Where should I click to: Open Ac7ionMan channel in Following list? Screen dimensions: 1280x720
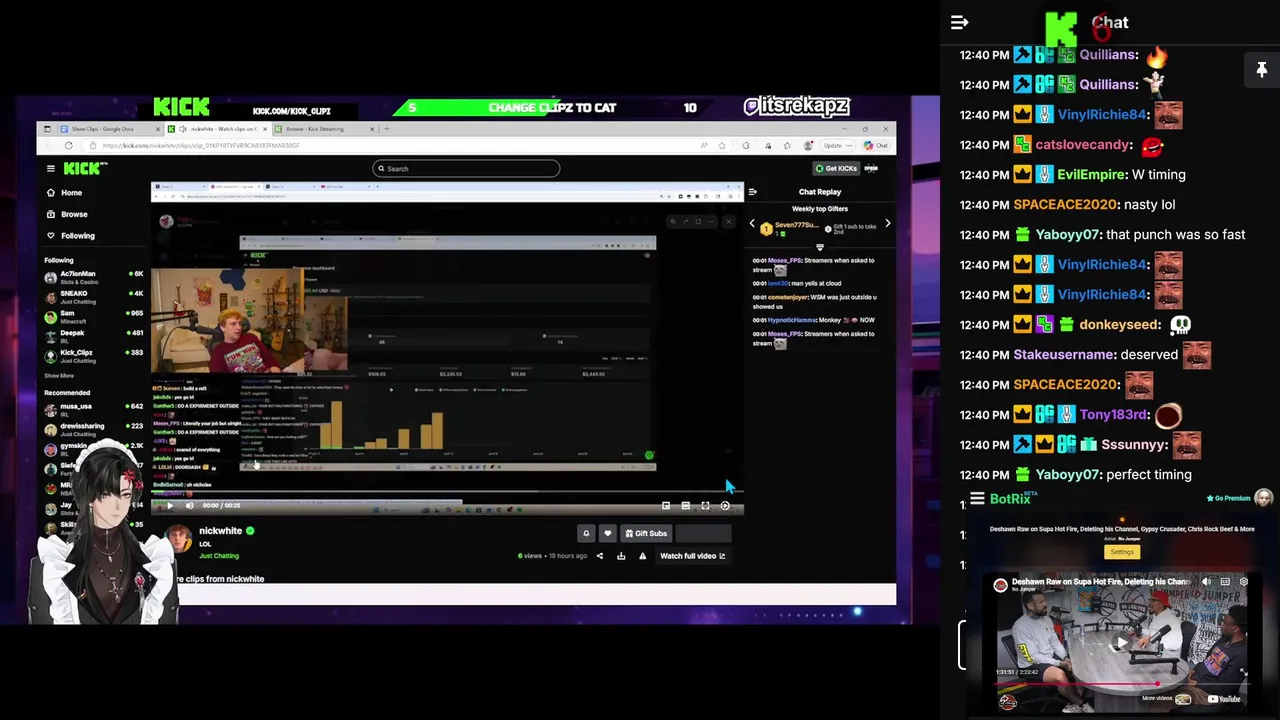(x=95, y=277)
